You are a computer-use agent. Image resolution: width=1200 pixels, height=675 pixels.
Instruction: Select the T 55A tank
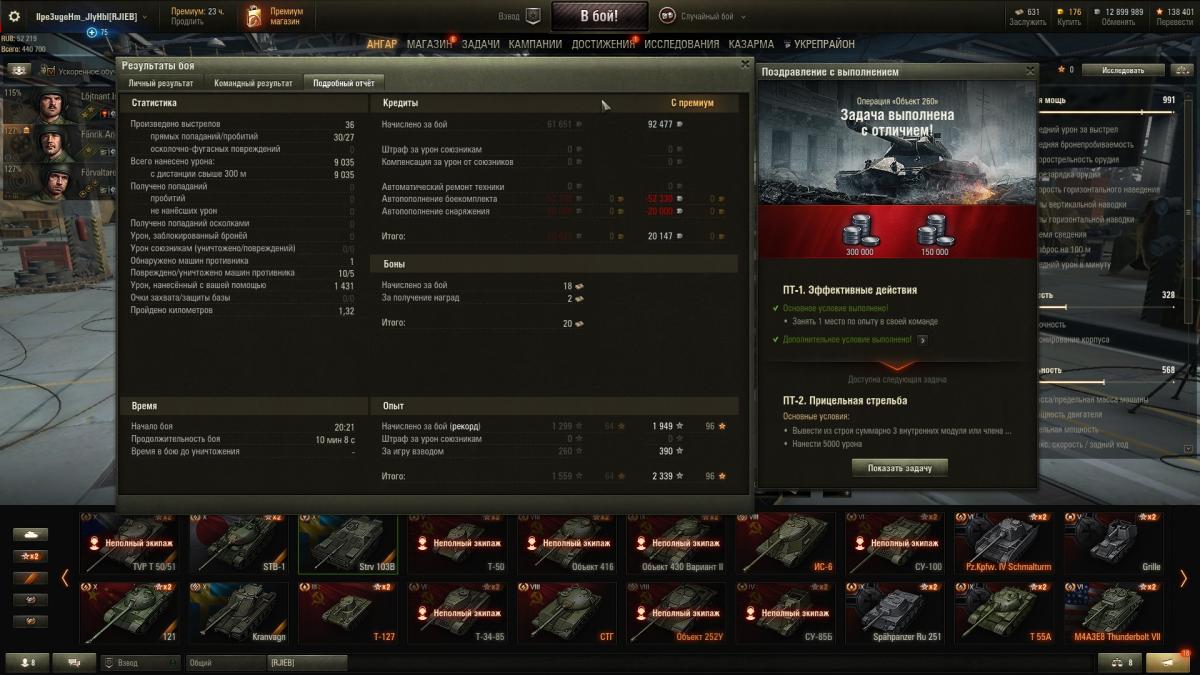[1004, 613]
